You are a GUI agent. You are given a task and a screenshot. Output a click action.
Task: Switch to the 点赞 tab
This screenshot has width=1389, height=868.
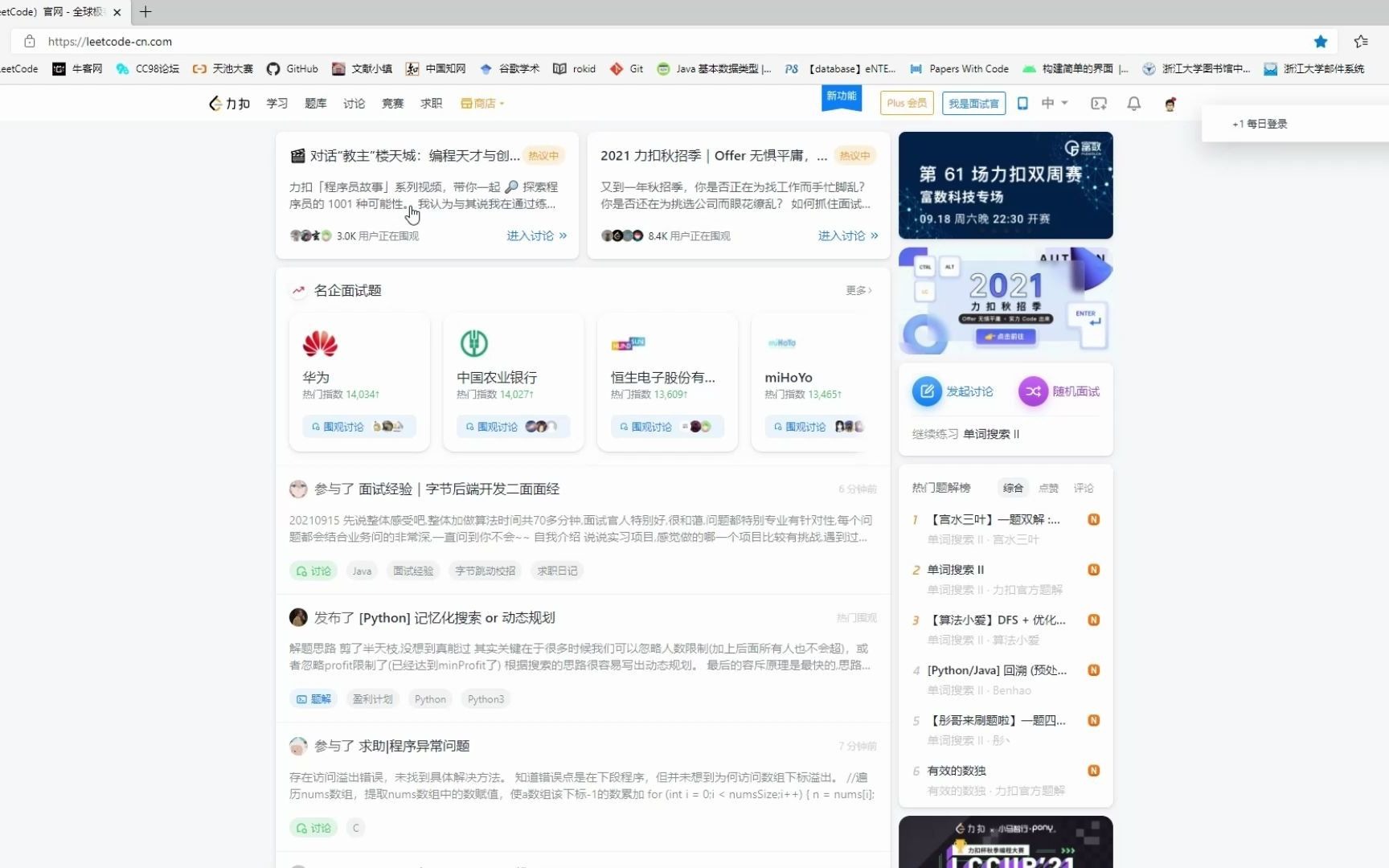pyautogui.click(x=1048, y=488)
